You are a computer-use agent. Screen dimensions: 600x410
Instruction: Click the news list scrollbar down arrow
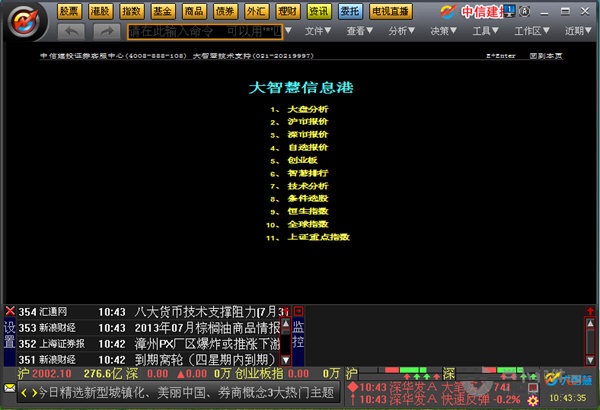285,360
